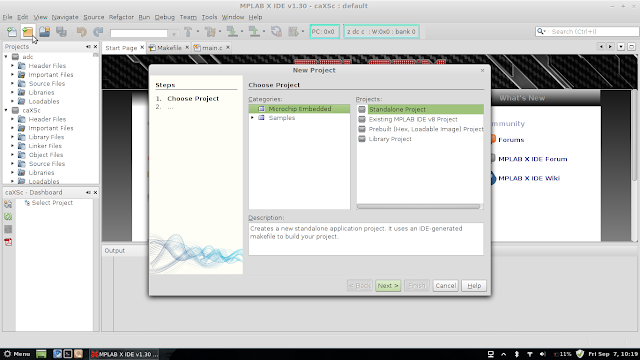Select Library Project in Projects list
640x360 pixels.
click(390, 139)
